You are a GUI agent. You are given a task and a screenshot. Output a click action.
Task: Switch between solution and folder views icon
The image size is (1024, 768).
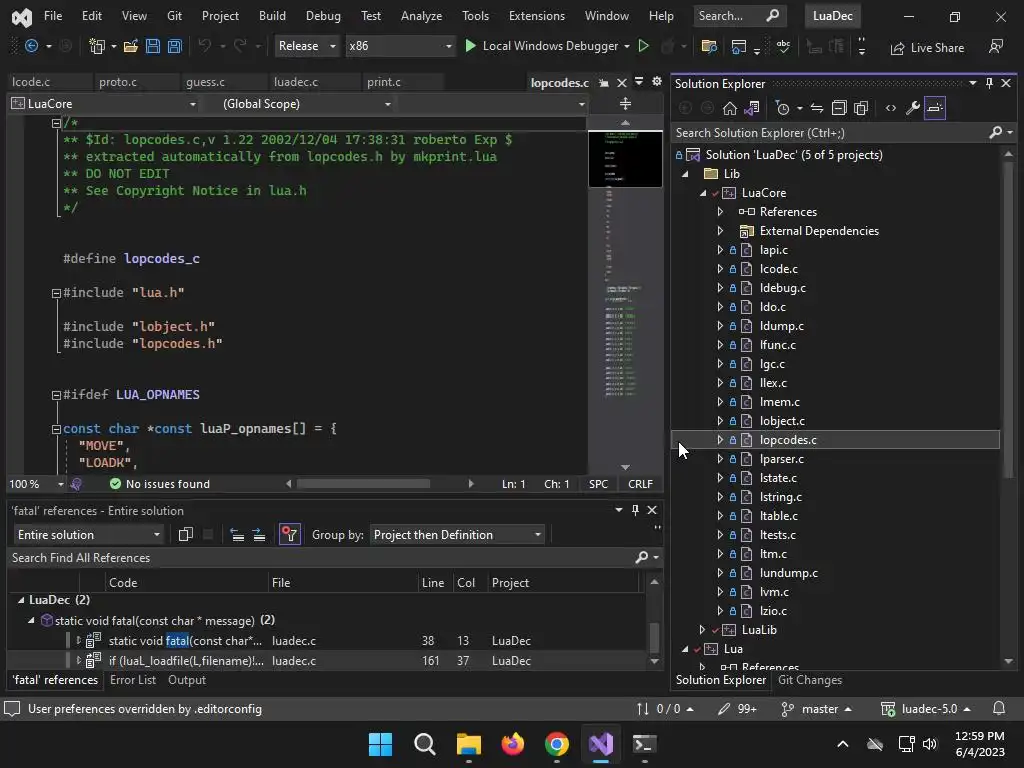click(x=752, y=108)
